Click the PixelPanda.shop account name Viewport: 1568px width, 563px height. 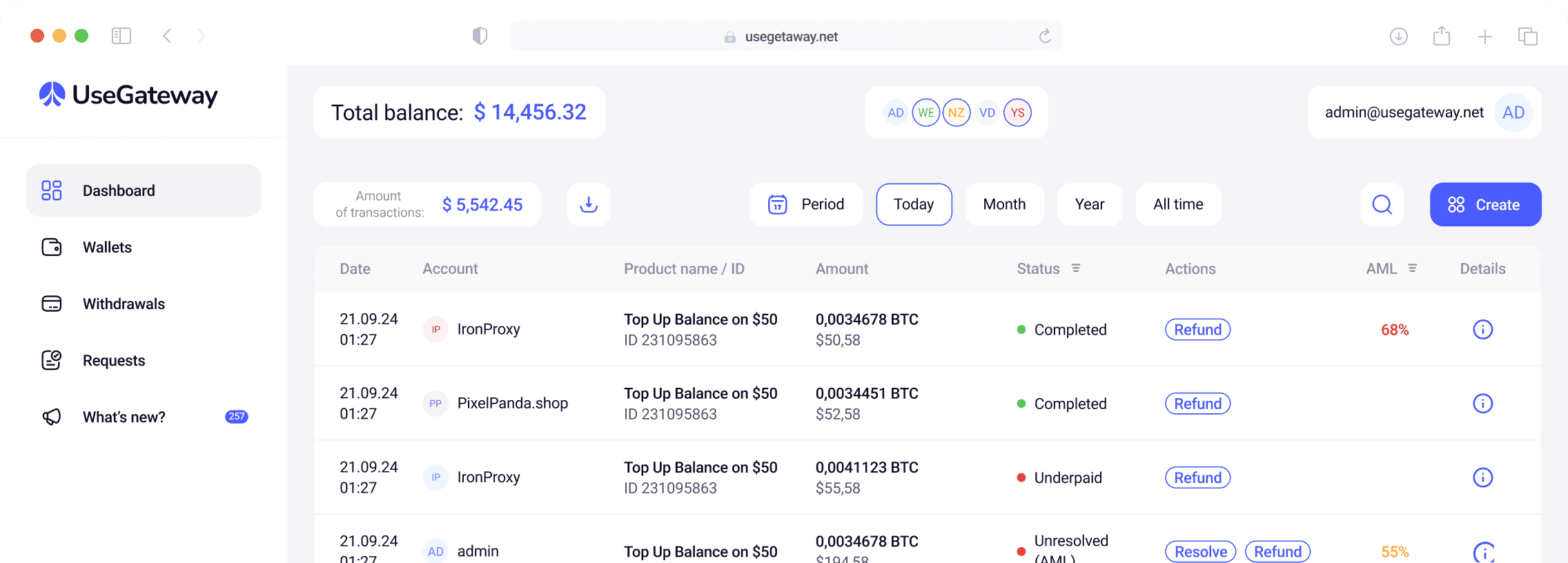513,403
